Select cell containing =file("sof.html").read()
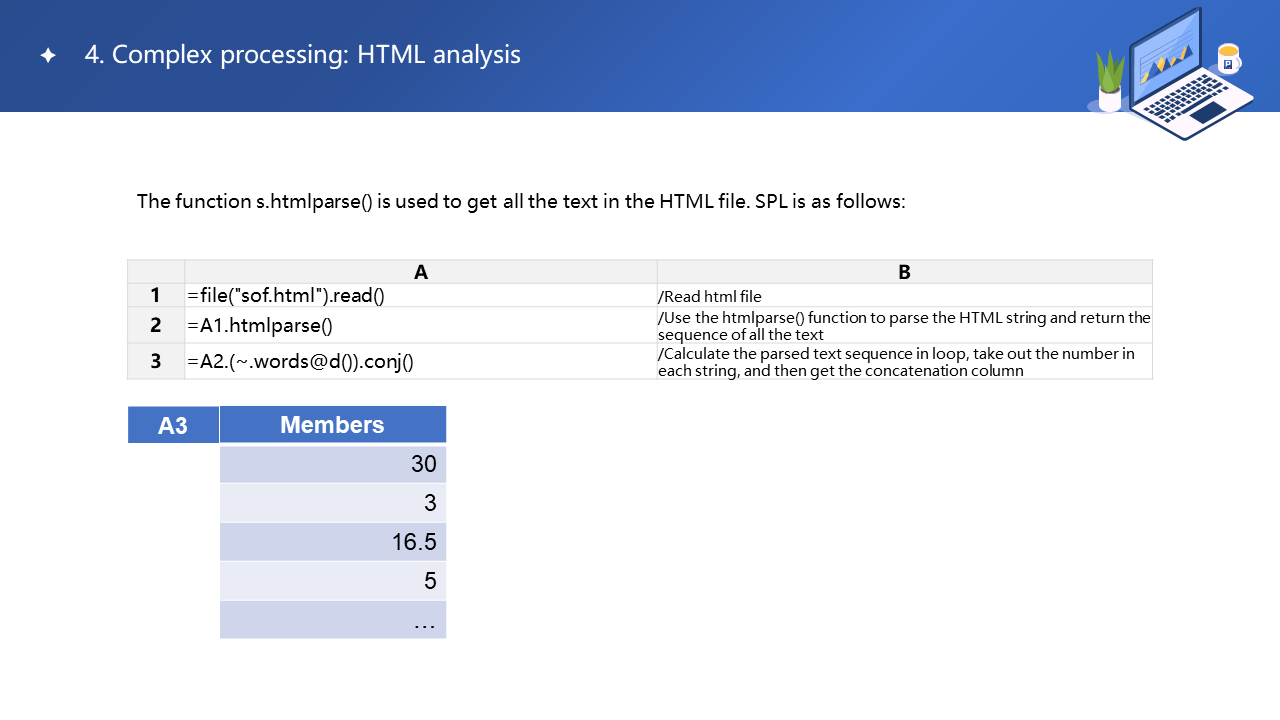 pyautogui.click(x=420, y=295)
